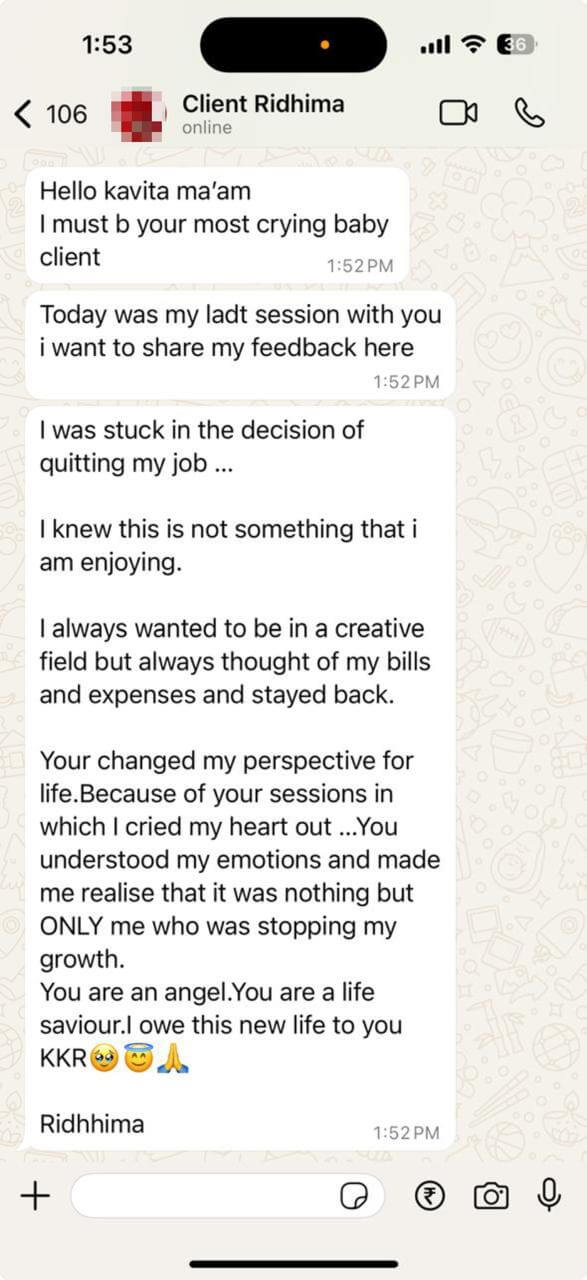Start a voice call using phone icon
This screenshot has height=1280, width=587.
click(529, 113)
